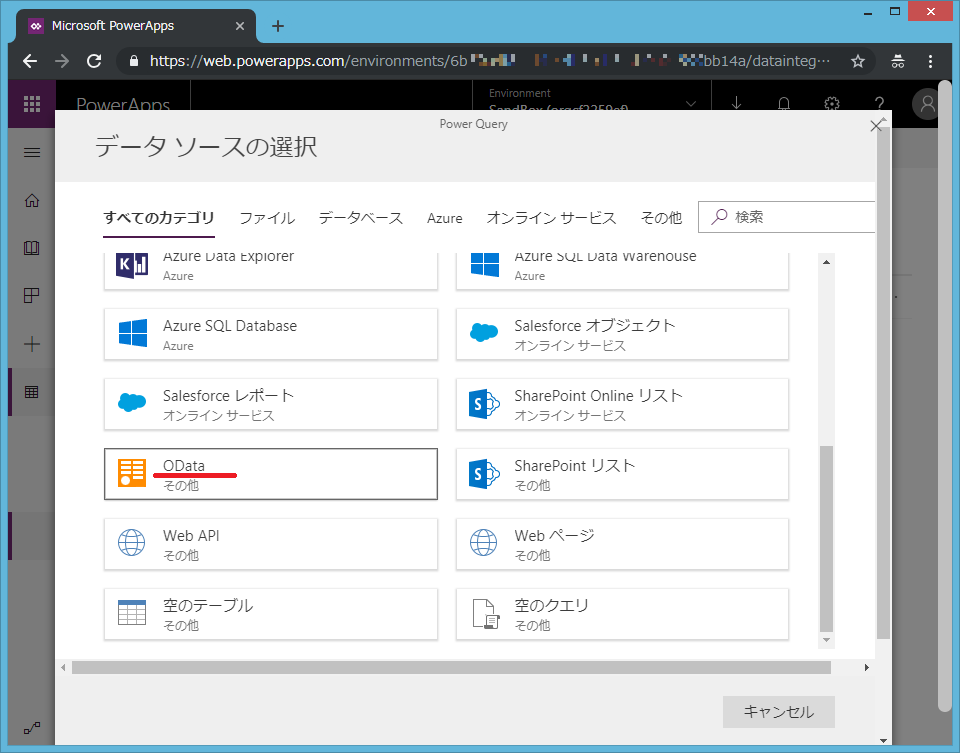
Task: Go to Home in left sidebar
Action: click(32, 200)
